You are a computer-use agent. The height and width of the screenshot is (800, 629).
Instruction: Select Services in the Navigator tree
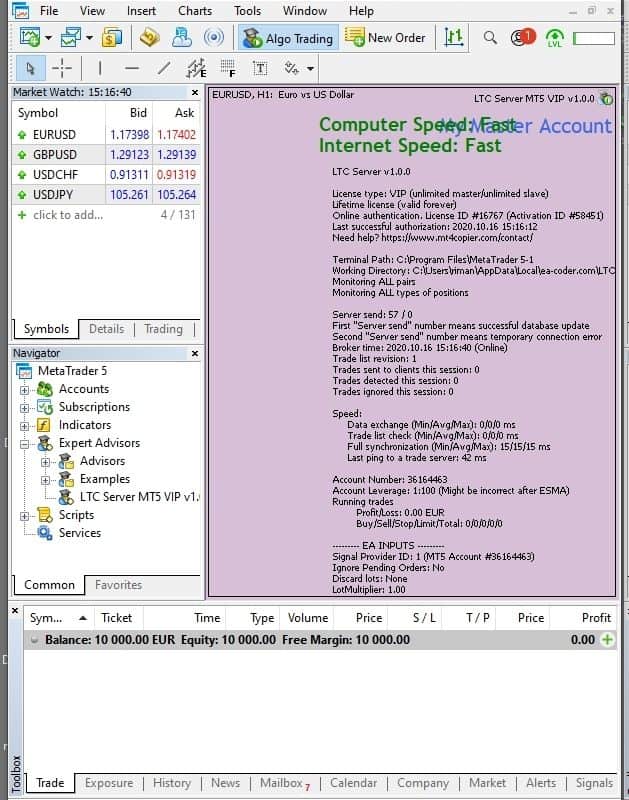(x=80, y=533)
